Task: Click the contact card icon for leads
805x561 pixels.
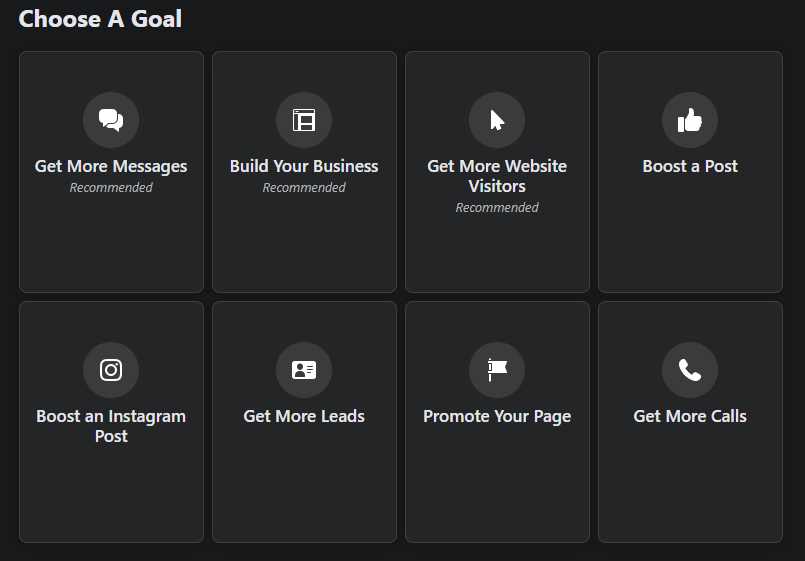Action: point(304,370)
